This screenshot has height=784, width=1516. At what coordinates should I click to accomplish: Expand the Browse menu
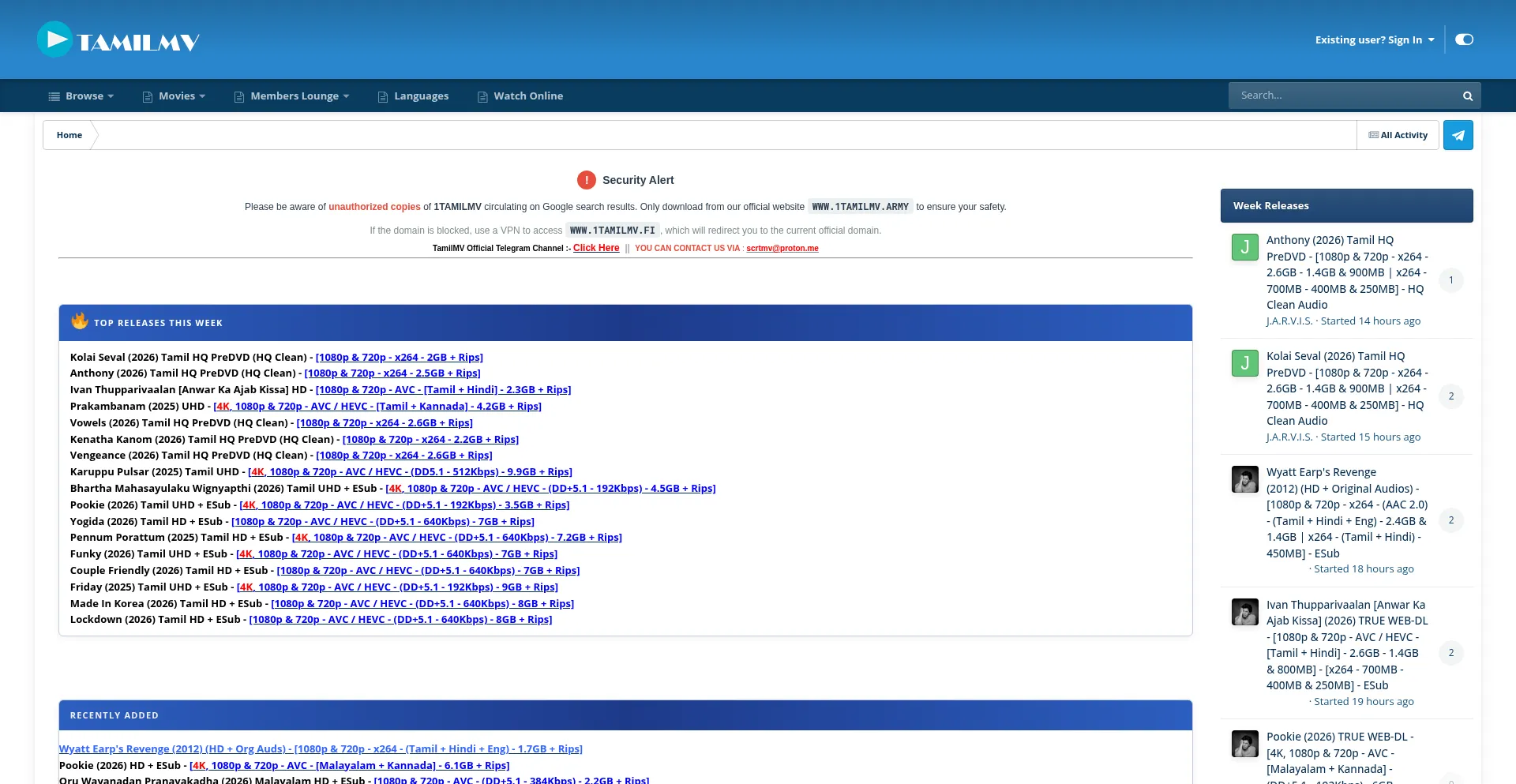[x=81, y=96]
